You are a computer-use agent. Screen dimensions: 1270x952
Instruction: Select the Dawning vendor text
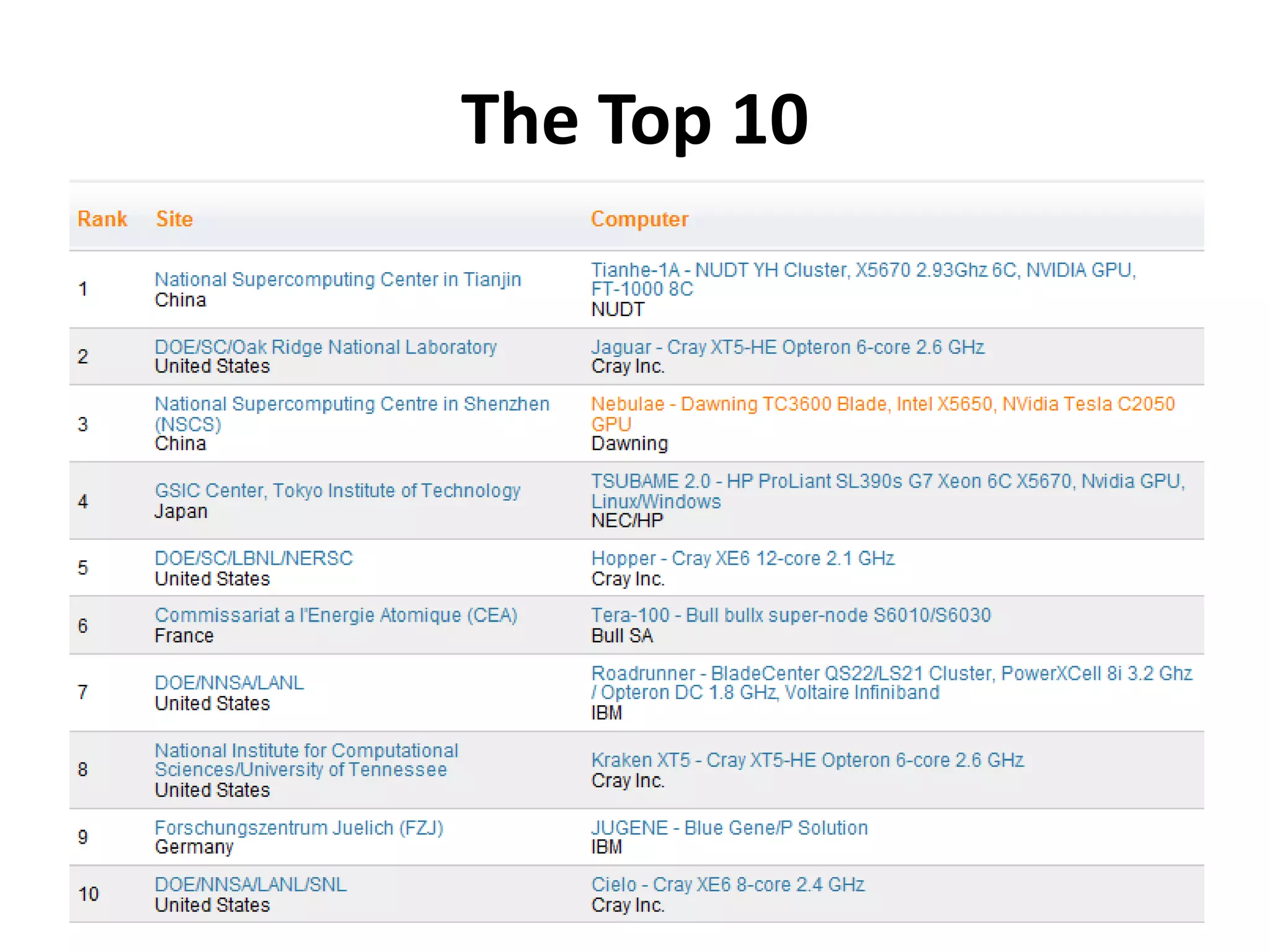coord(629,444)
